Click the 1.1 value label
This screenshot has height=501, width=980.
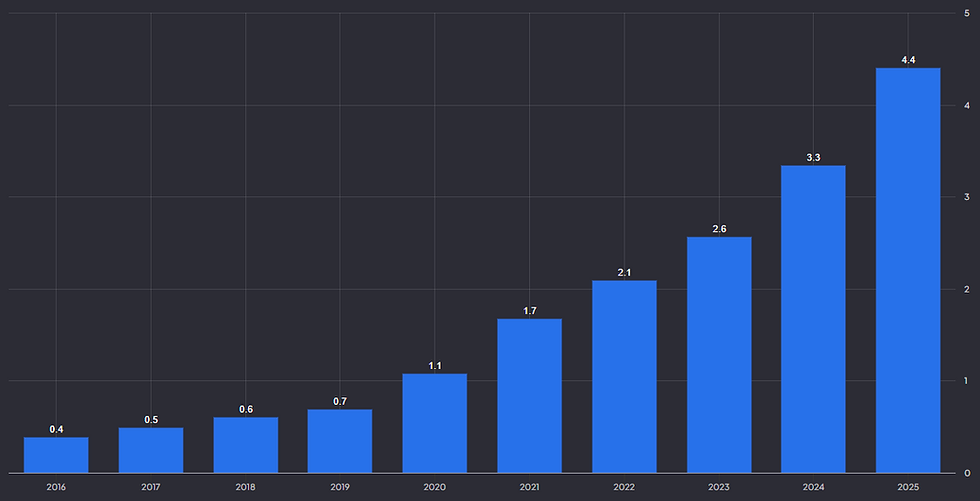[435, 366]
